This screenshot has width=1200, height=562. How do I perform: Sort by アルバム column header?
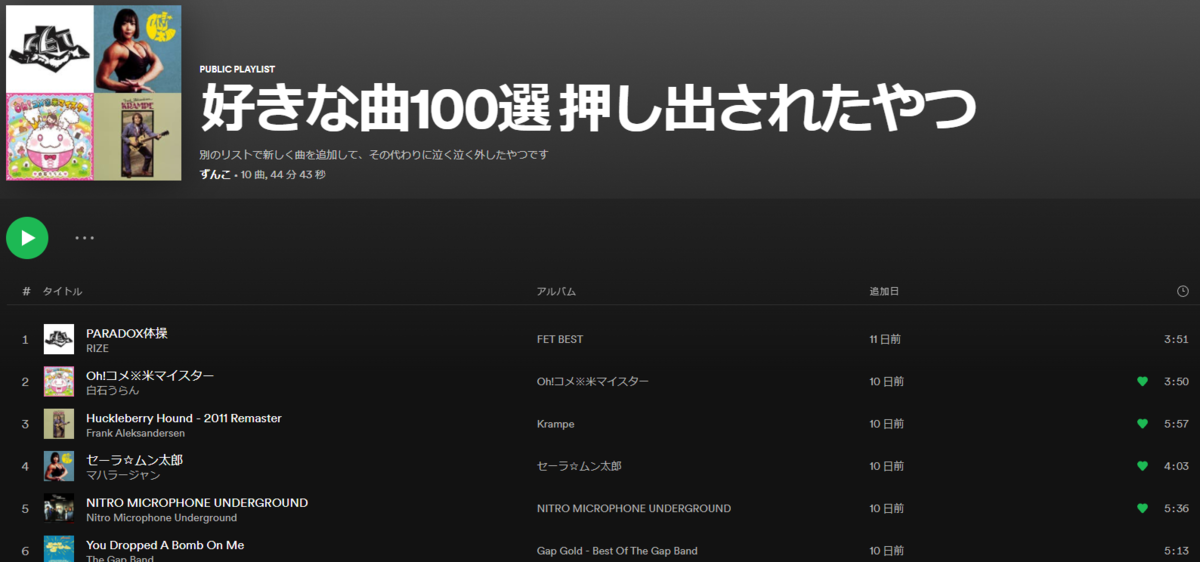(x=556, y=291)
